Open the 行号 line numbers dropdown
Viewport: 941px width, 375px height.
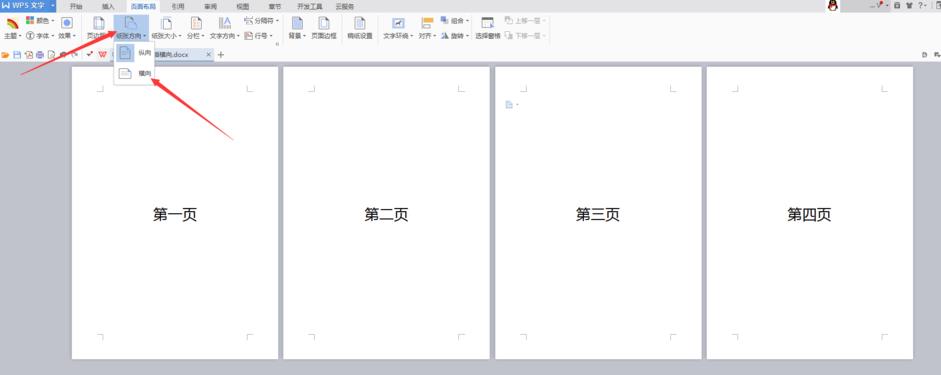(259, 36)
